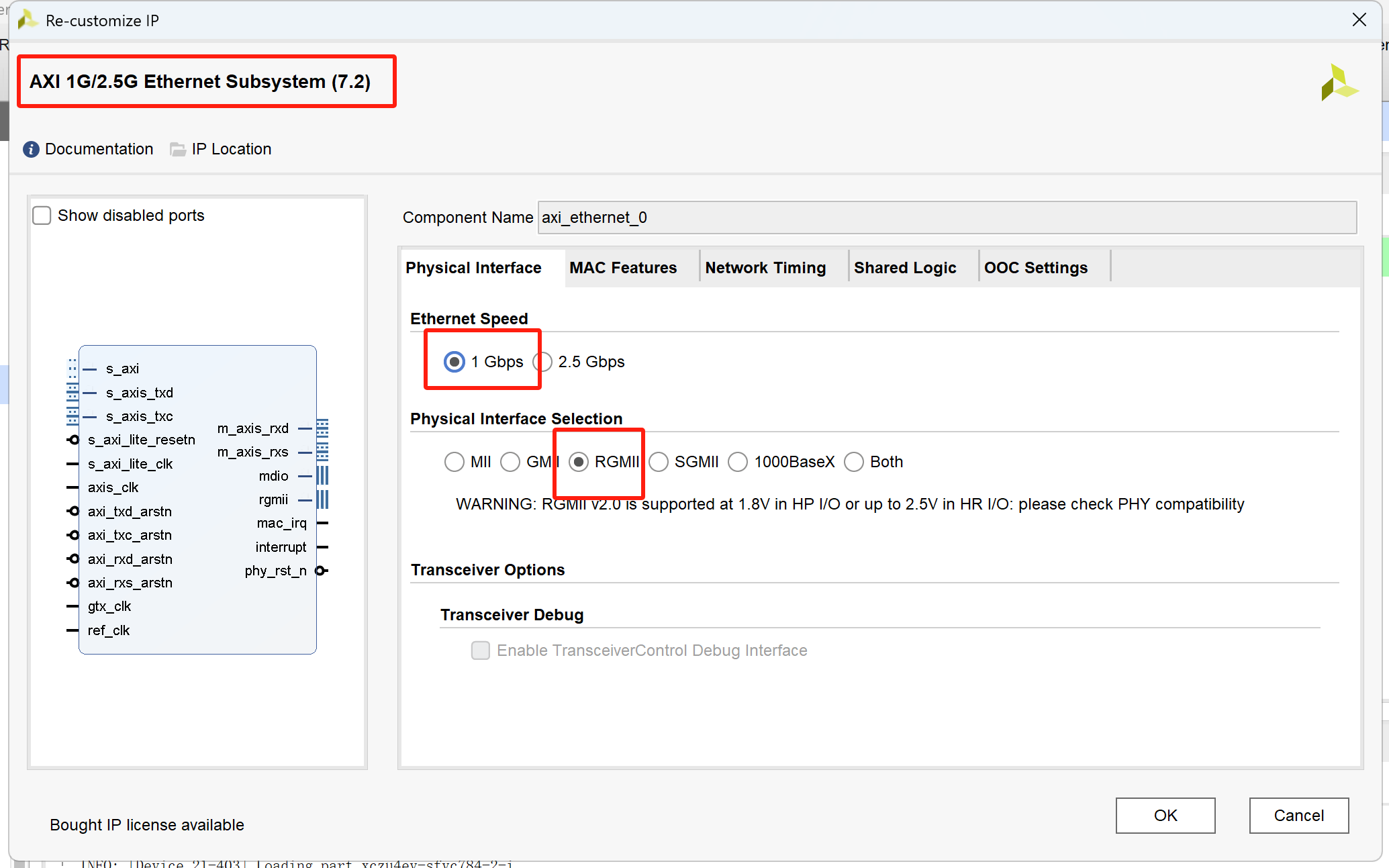
Task: Select SGMII physical interface option
Action: 659,462
